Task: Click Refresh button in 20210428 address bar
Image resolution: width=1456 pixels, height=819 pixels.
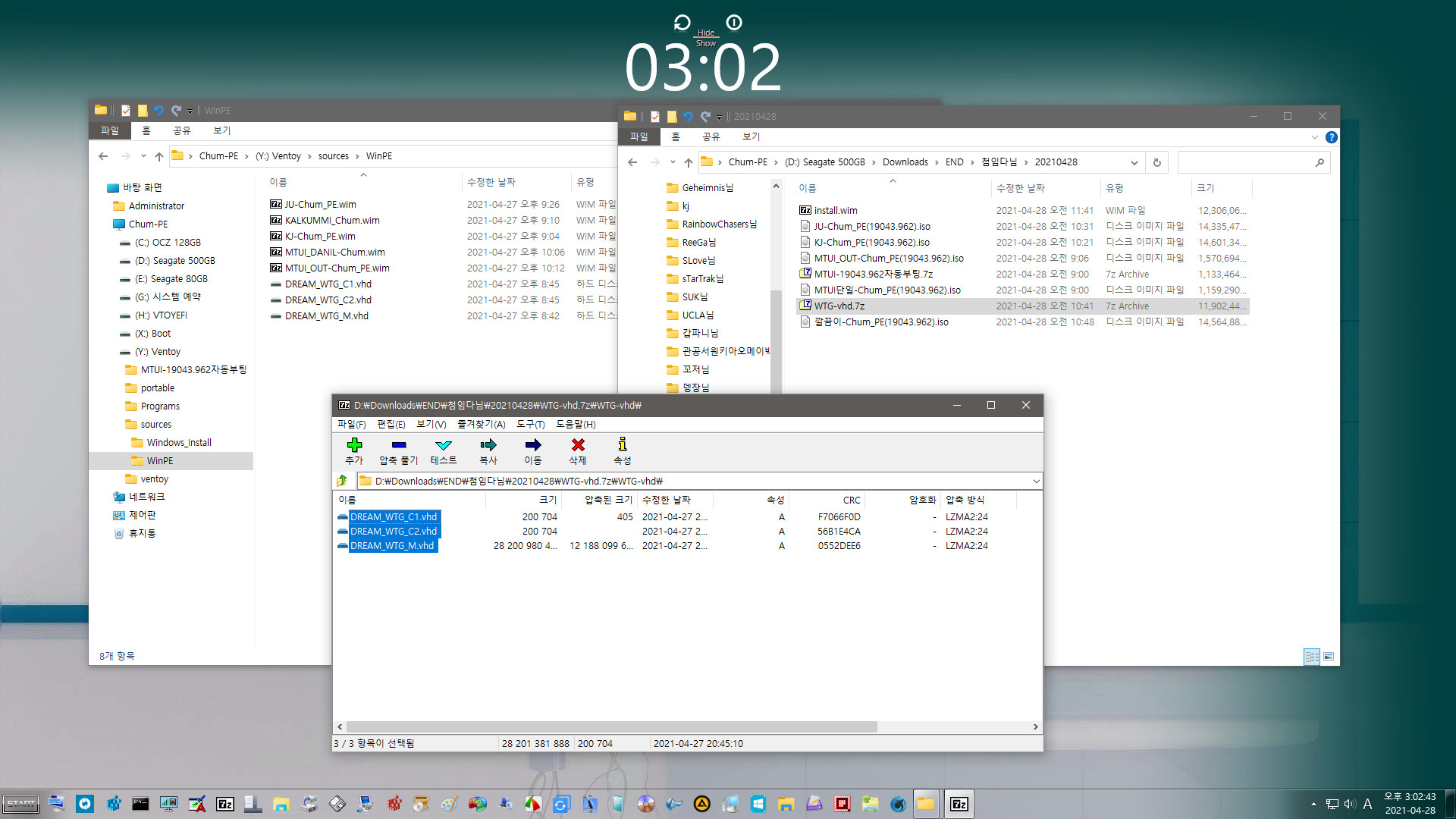Action: pos(1156,162)
